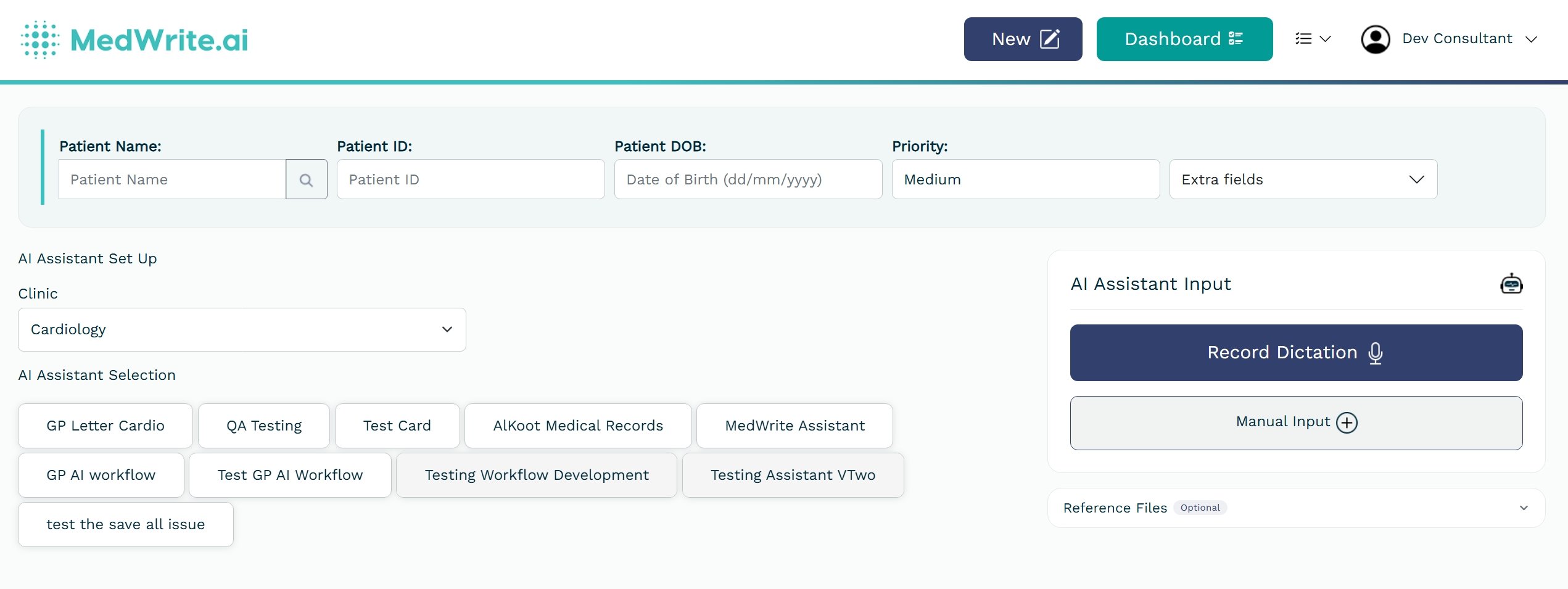Open the Extra fields dropdown

1303,179
